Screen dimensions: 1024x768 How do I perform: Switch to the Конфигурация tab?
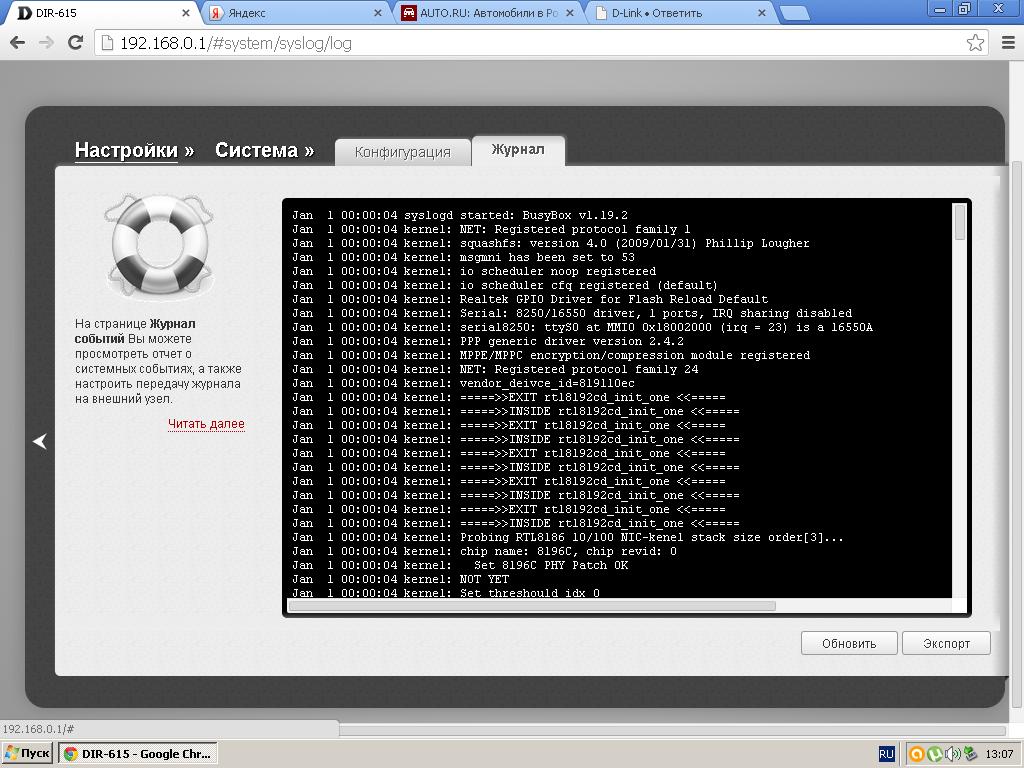tap(402, 152)
